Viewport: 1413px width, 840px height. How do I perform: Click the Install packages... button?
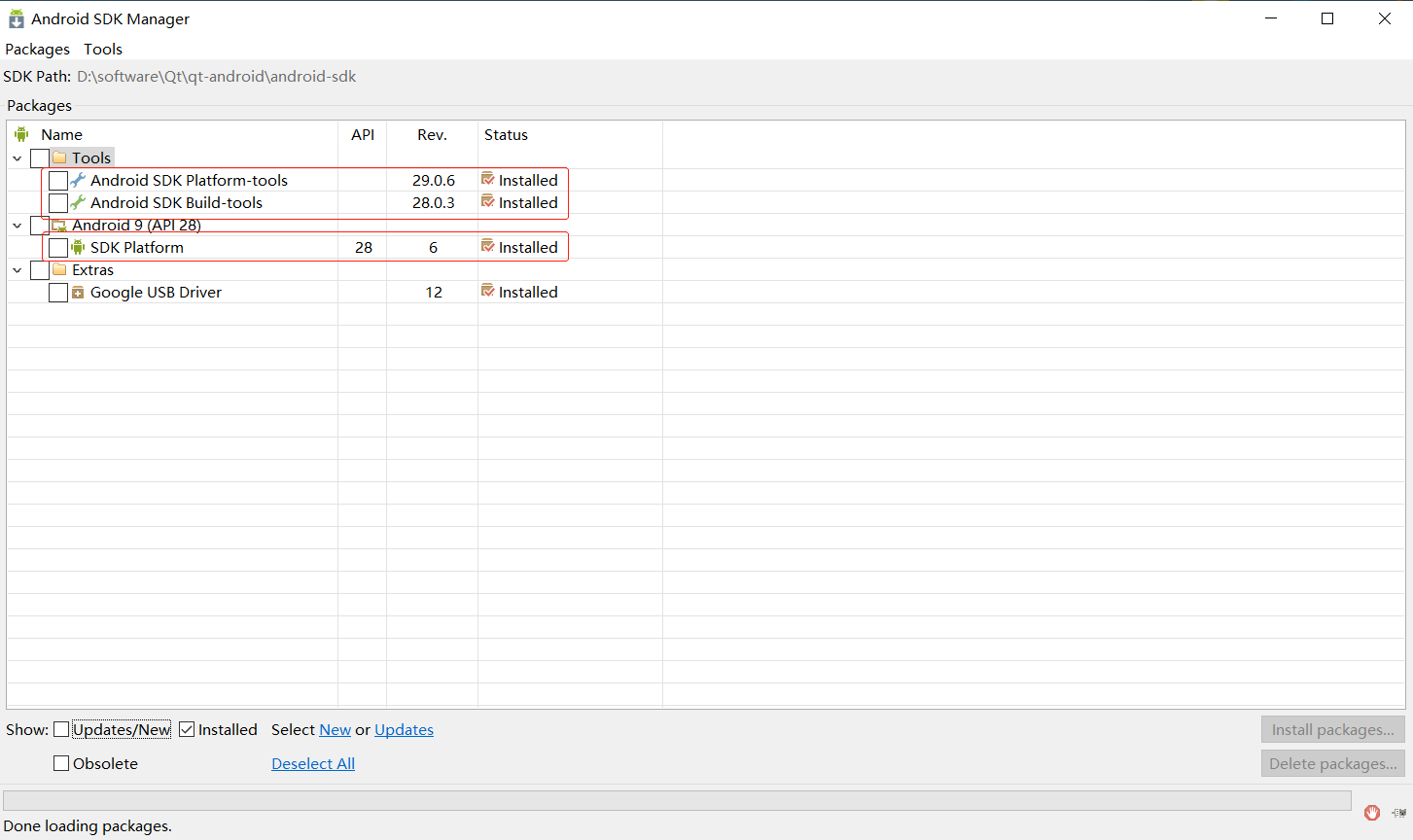1333,729
